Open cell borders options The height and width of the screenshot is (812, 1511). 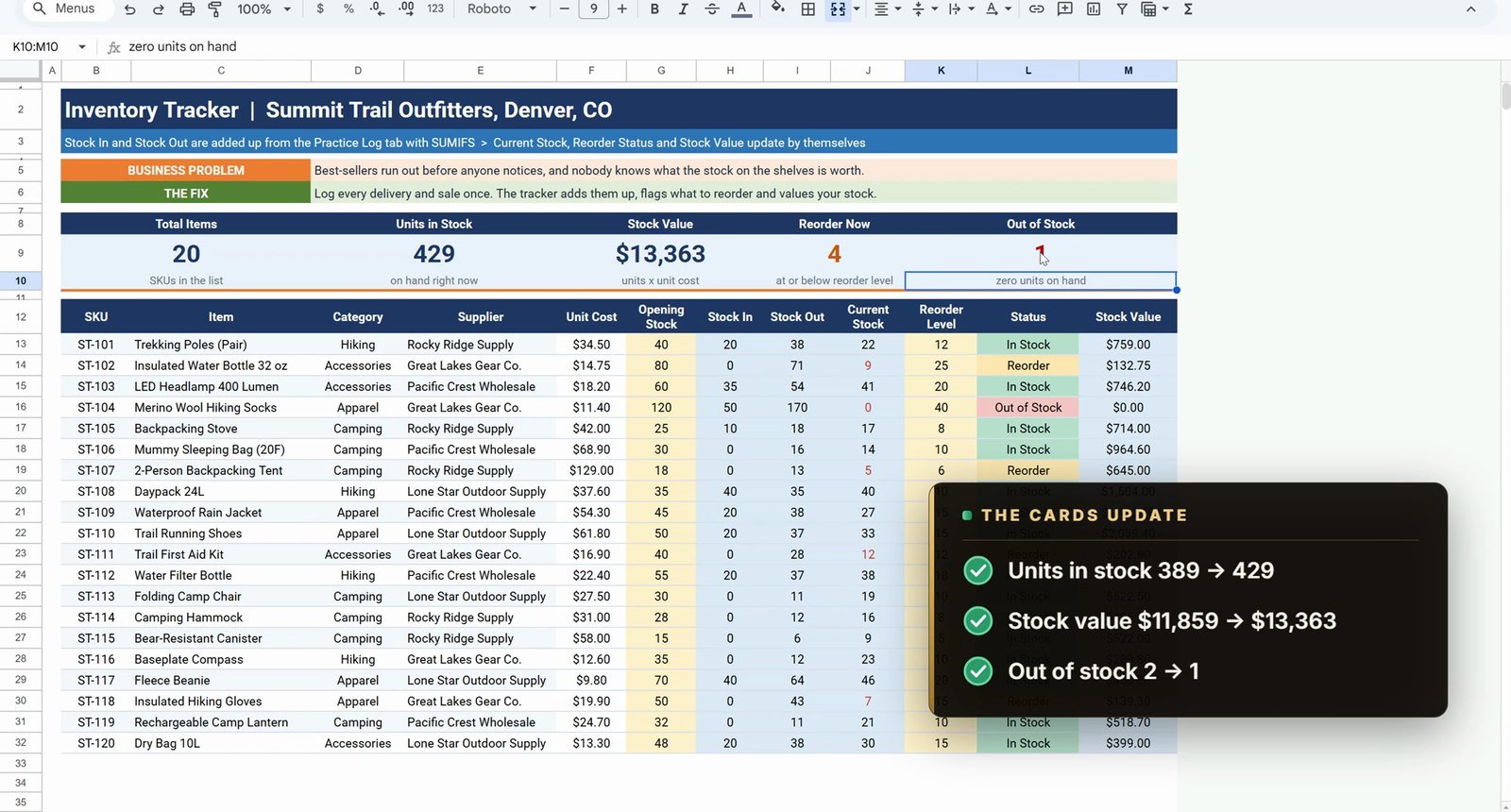pyautogui.click(x=808, y=8)
